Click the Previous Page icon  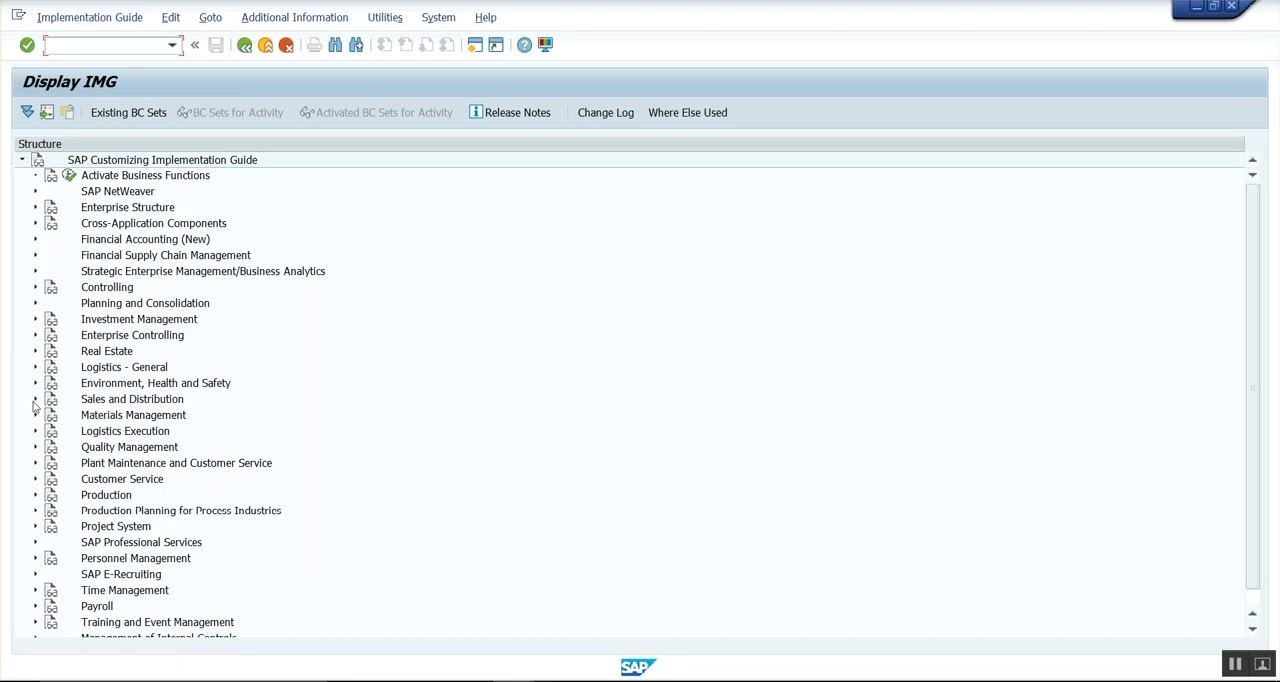[405, 45]
